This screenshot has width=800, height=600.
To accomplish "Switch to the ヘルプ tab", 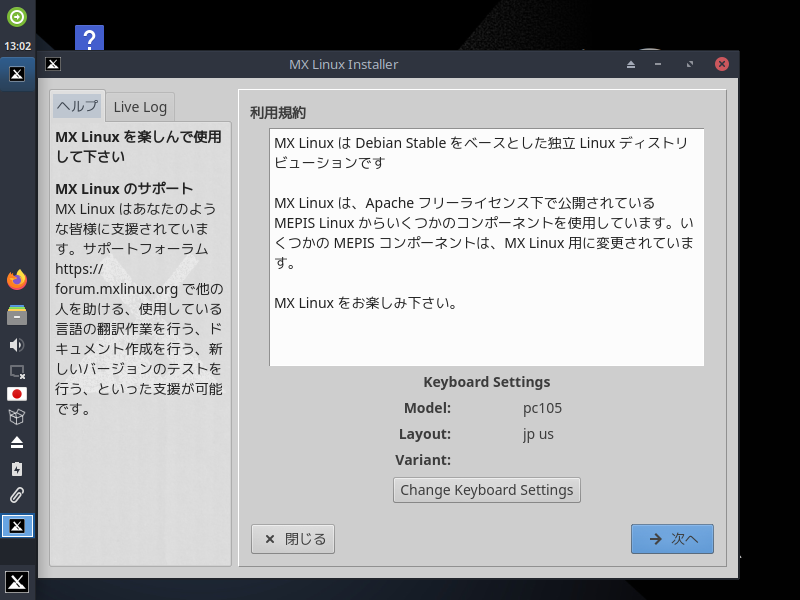I will pos(78,106).
